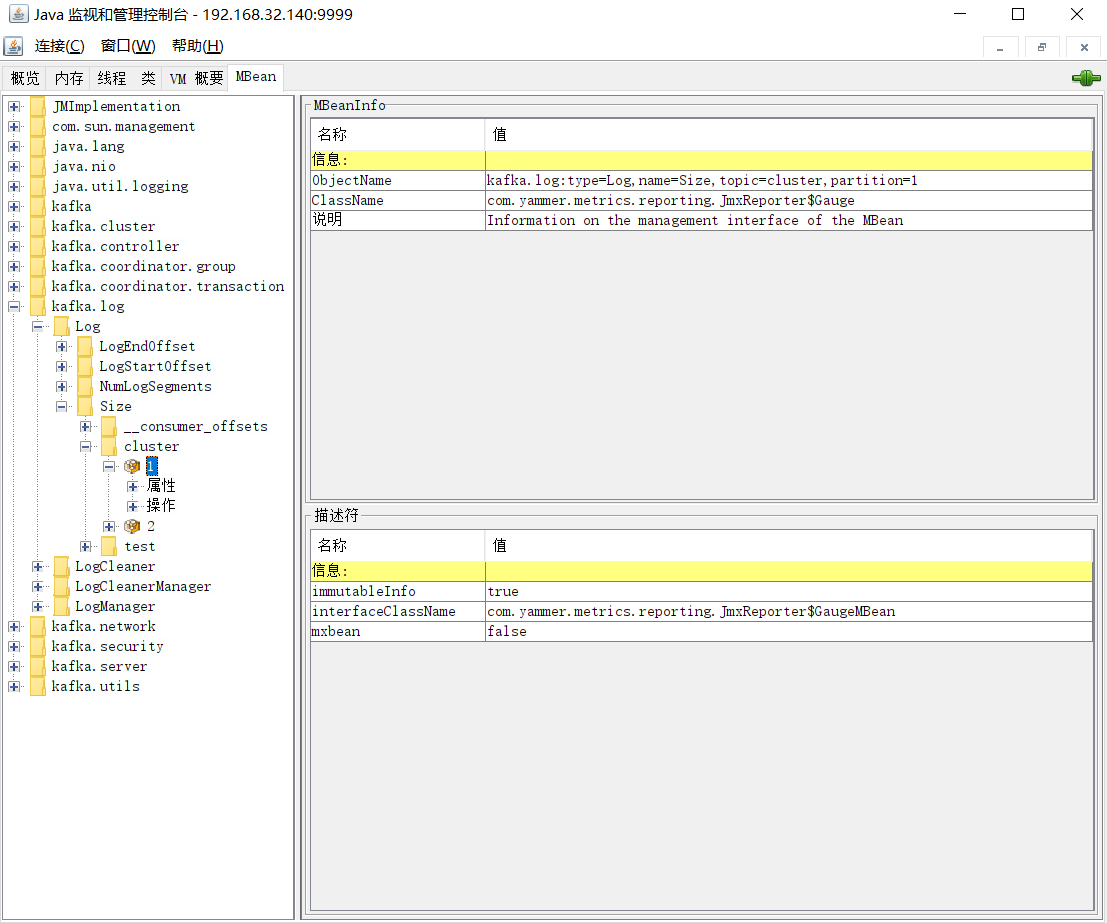Select MBean icon for partition 1

[x=132, y=466]
